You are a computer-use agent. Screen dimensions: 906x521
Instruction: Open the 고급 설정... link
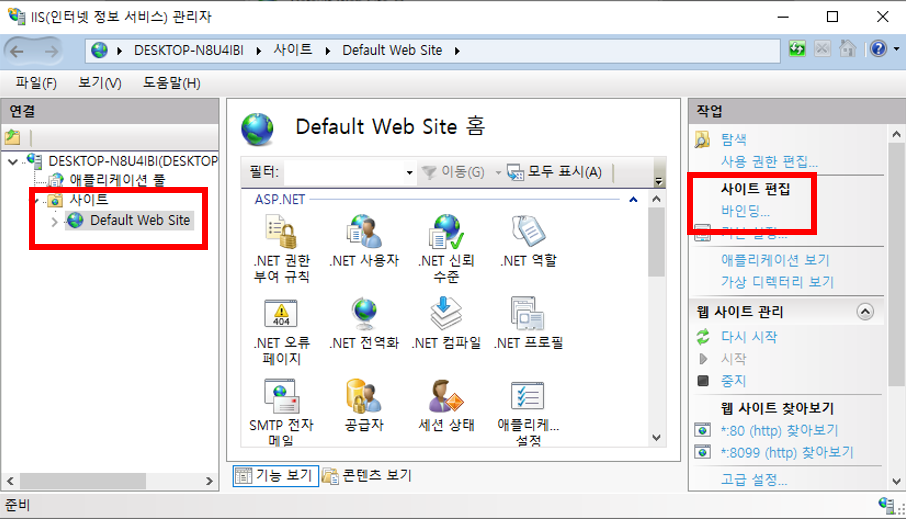pos(753,479)
